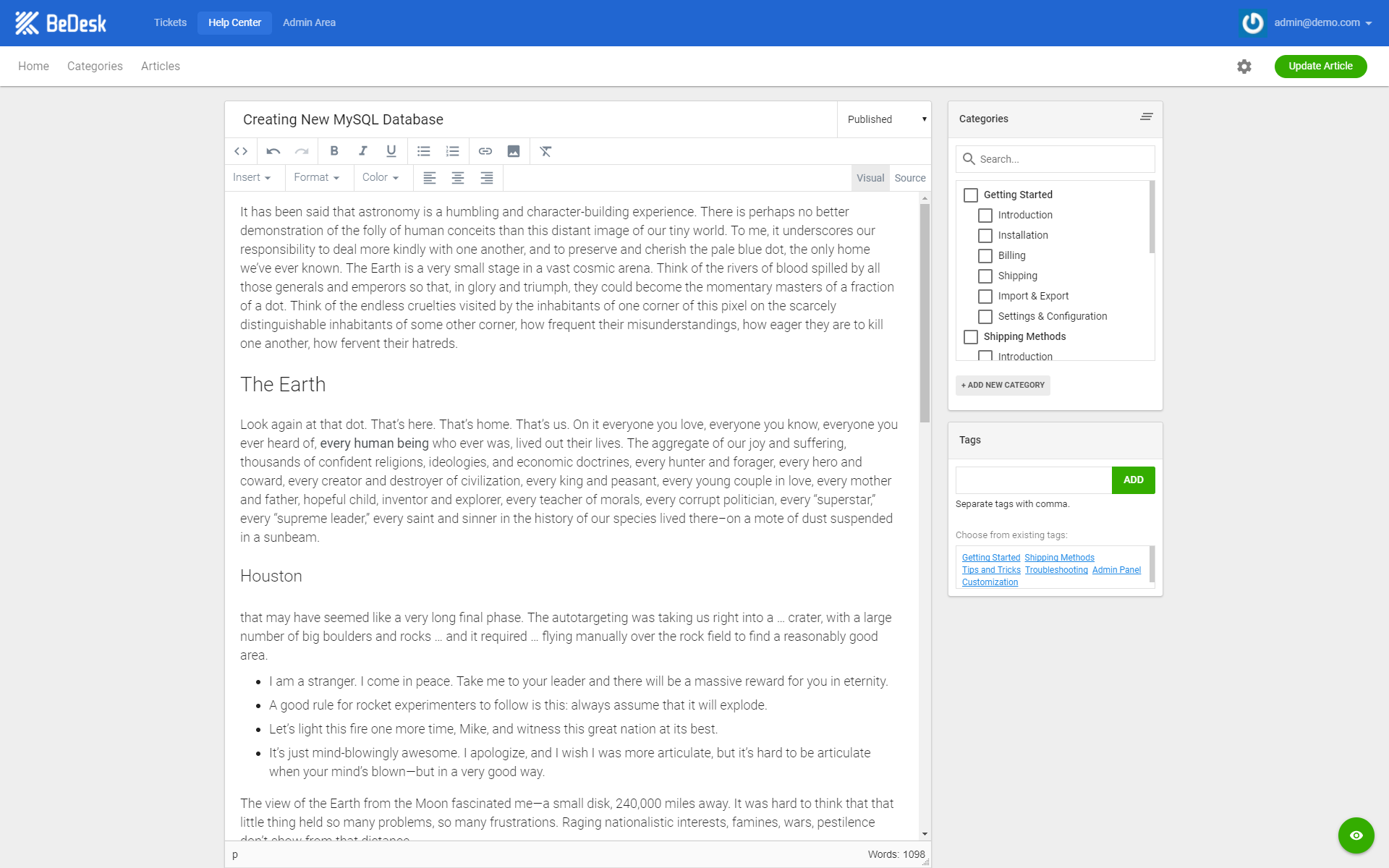
Task: Click 'The Earth' heading in editor
Action: tap(283, 385)
